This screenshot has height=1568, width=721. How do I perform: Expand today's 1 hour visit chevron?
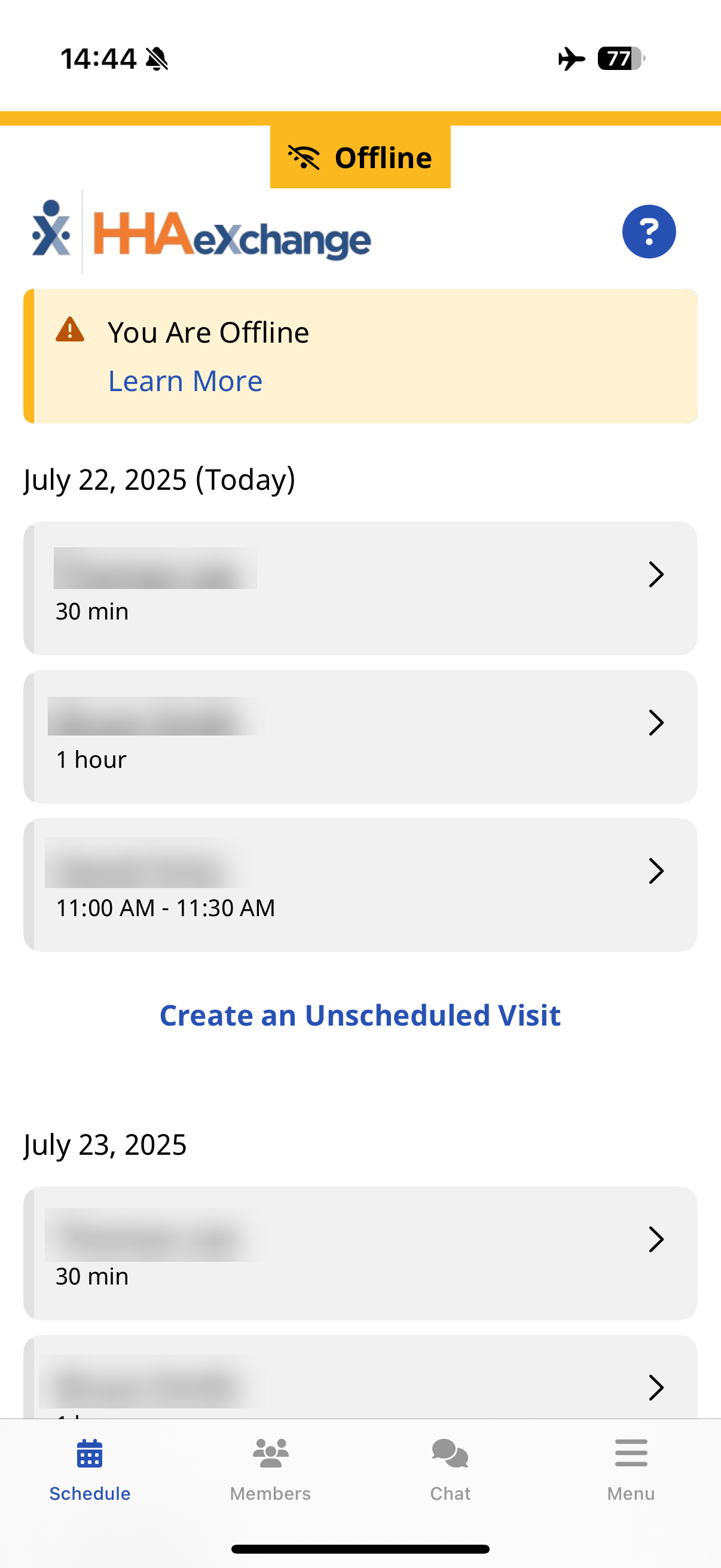point(655,722)
